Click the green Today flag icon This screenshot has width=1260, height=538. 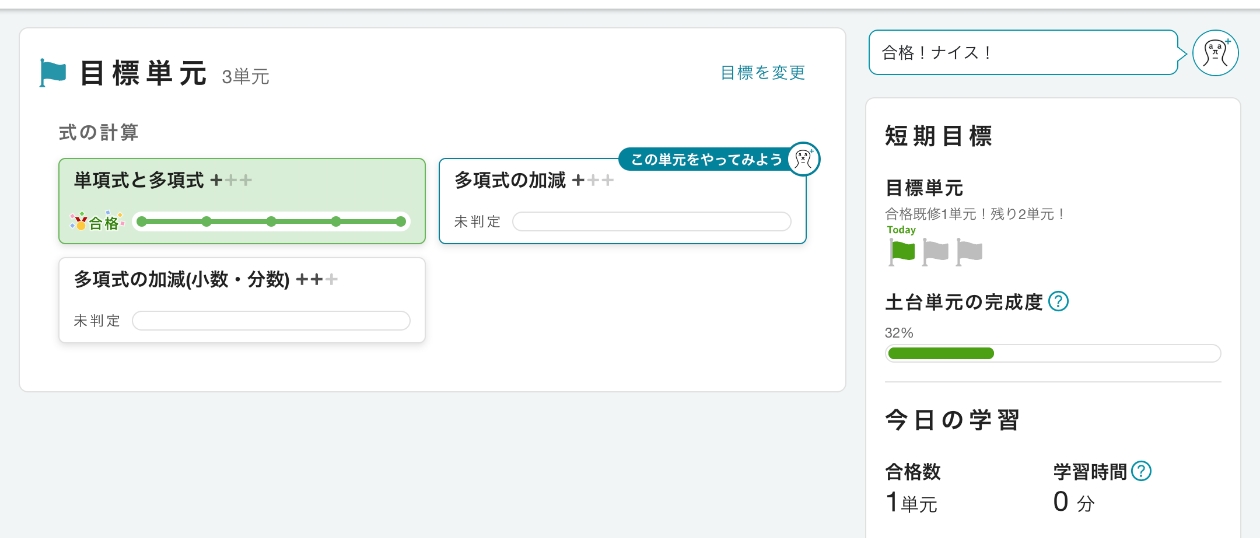[902, 252]
